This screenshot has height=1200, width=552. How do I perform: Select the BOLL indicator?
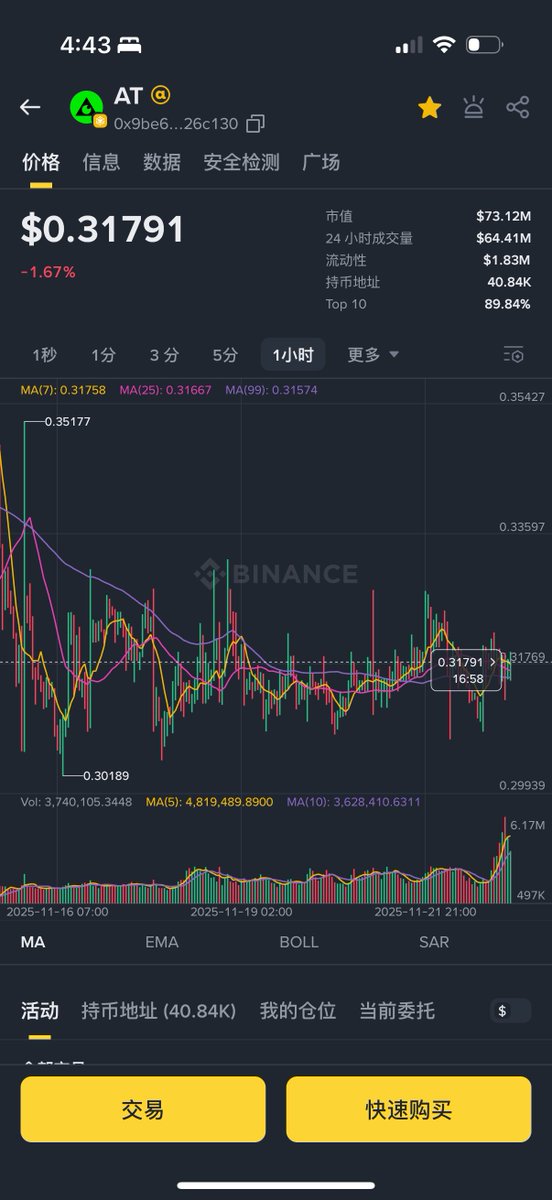pyautogui.click(x=299, y=942)
